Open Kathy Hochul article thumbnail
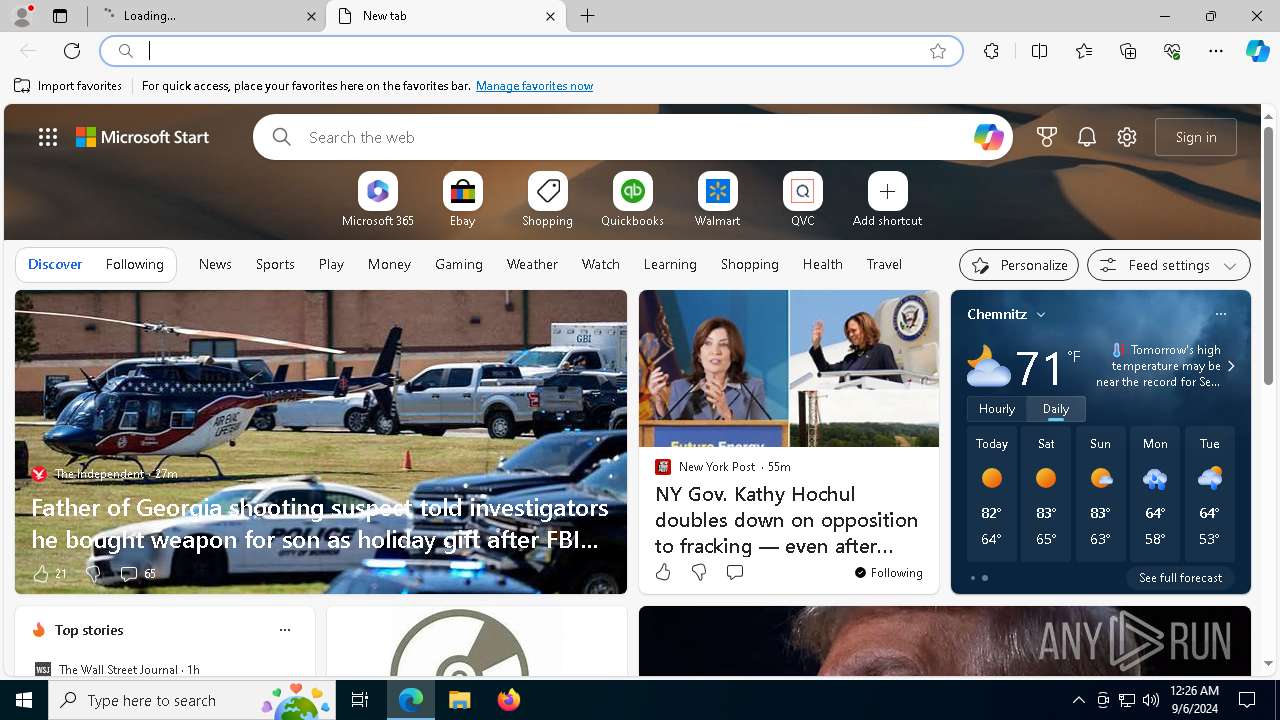 tap(789, 369)
